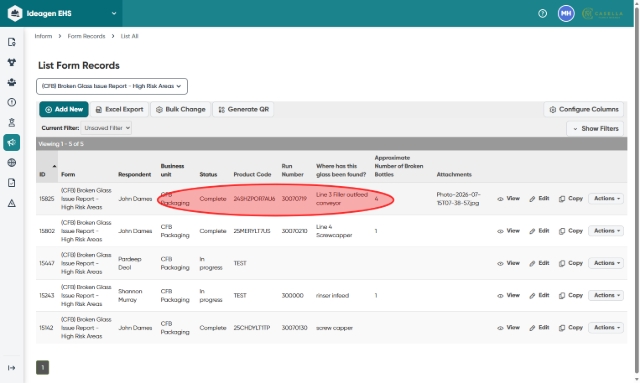Viewport: 640px width, 383px height.
Task: Open the help question mark icon
Action: [x=542, y=13]
